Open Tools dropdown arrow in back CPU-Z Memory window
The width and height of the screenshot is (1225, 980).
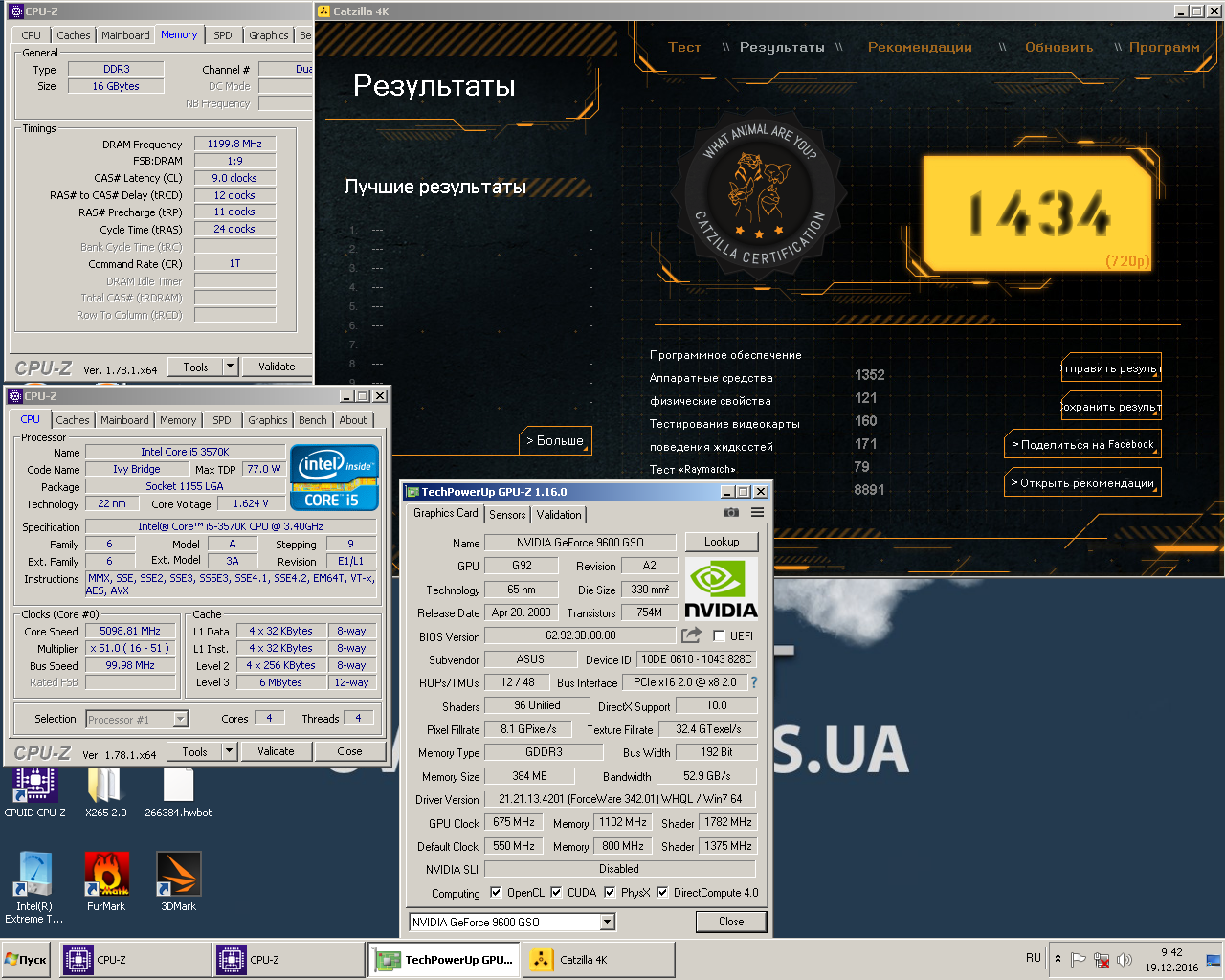(230, 367)
